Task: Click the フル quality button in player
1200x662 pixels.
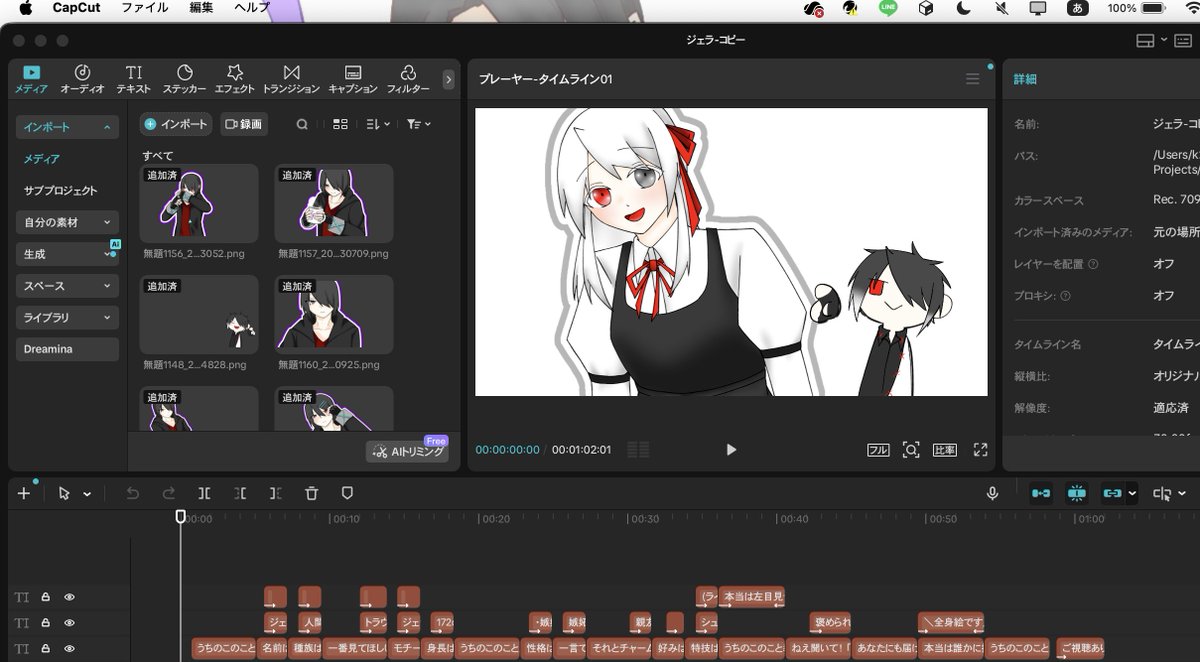Action: [878, 450]
